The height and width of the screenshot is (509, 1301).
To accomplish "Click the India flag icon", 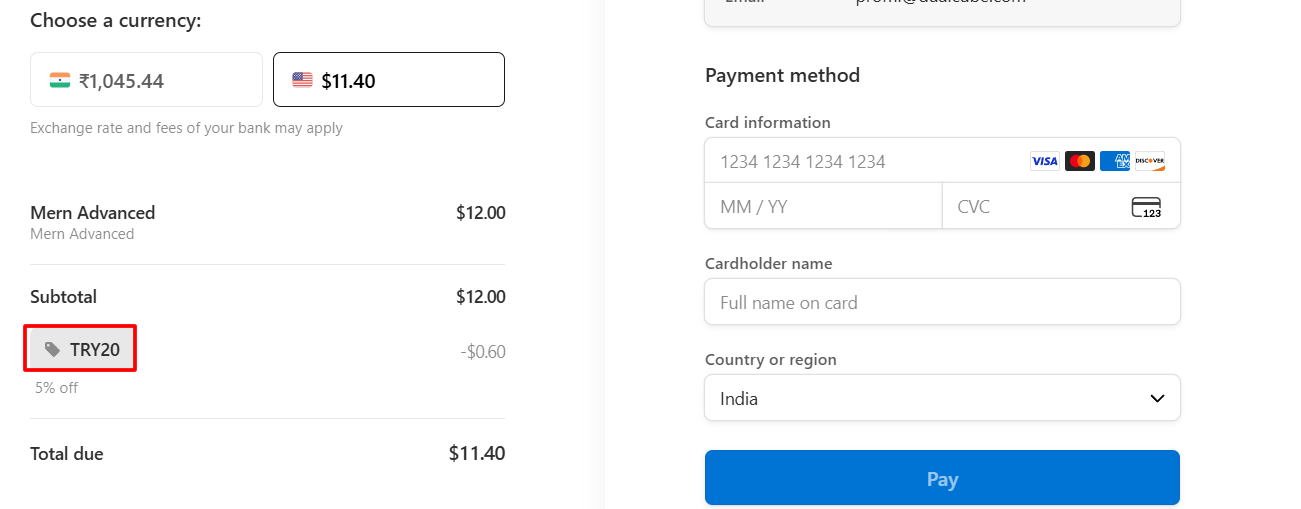I will [x=60, y=80].
